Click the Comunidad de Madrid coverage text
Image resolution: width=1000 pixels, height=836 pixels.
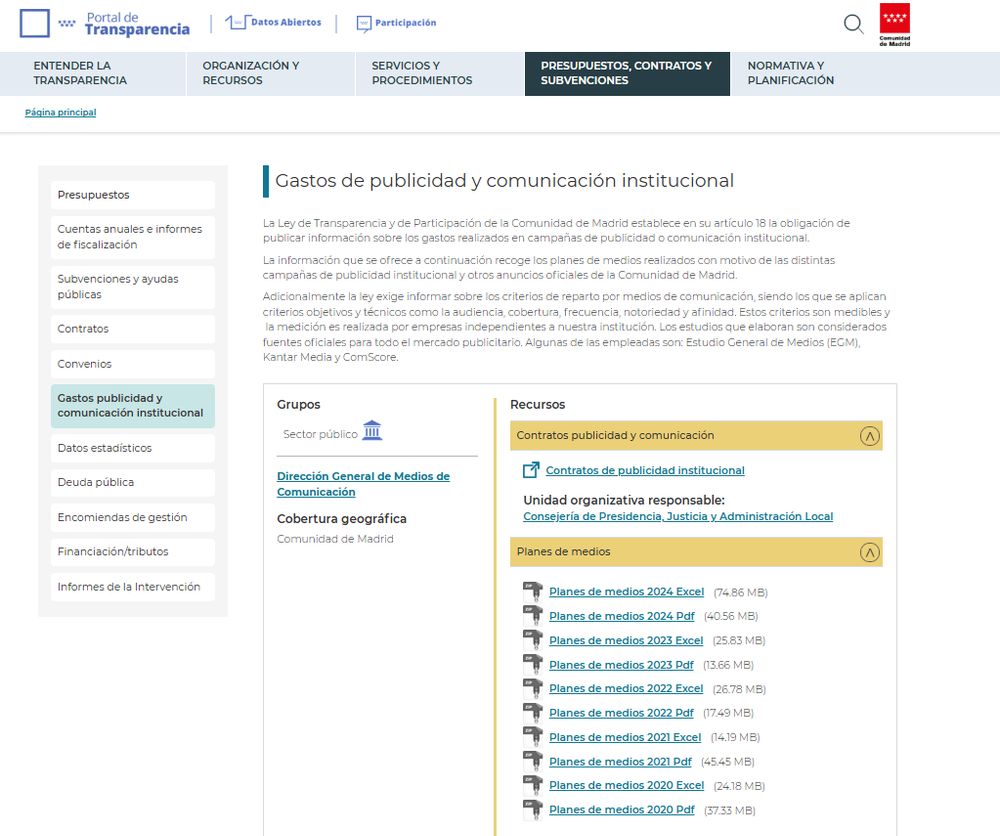[x=335, y=539]
